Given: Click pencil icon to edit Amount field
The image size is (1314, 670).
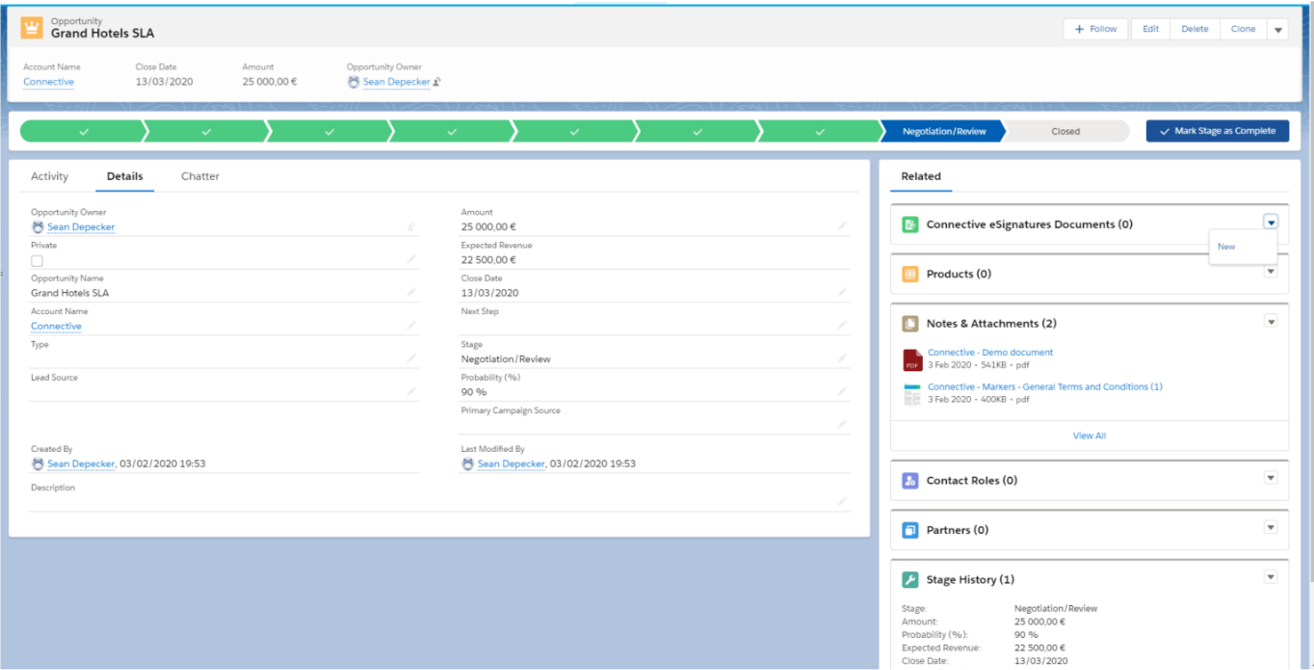Looking at the screenshot, I should tap(842, 227).
